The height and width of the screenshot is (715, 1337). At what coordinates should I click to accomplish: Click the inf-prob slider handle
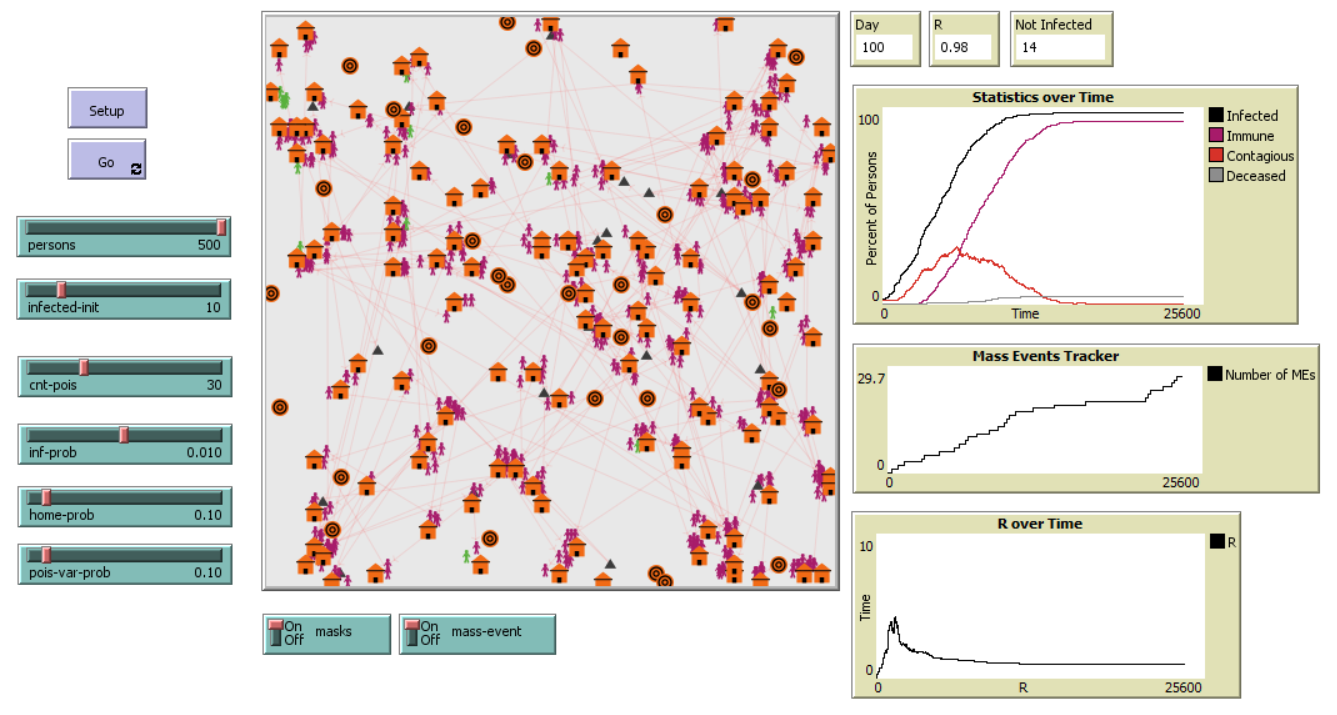point(124,434)
